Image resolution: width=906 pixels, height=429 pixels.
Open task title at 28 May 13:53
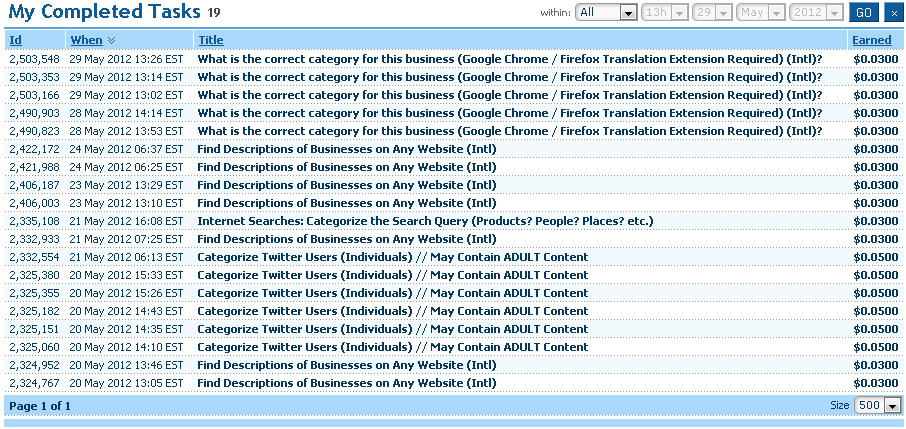pyautogui.click(x=510, y=131)
